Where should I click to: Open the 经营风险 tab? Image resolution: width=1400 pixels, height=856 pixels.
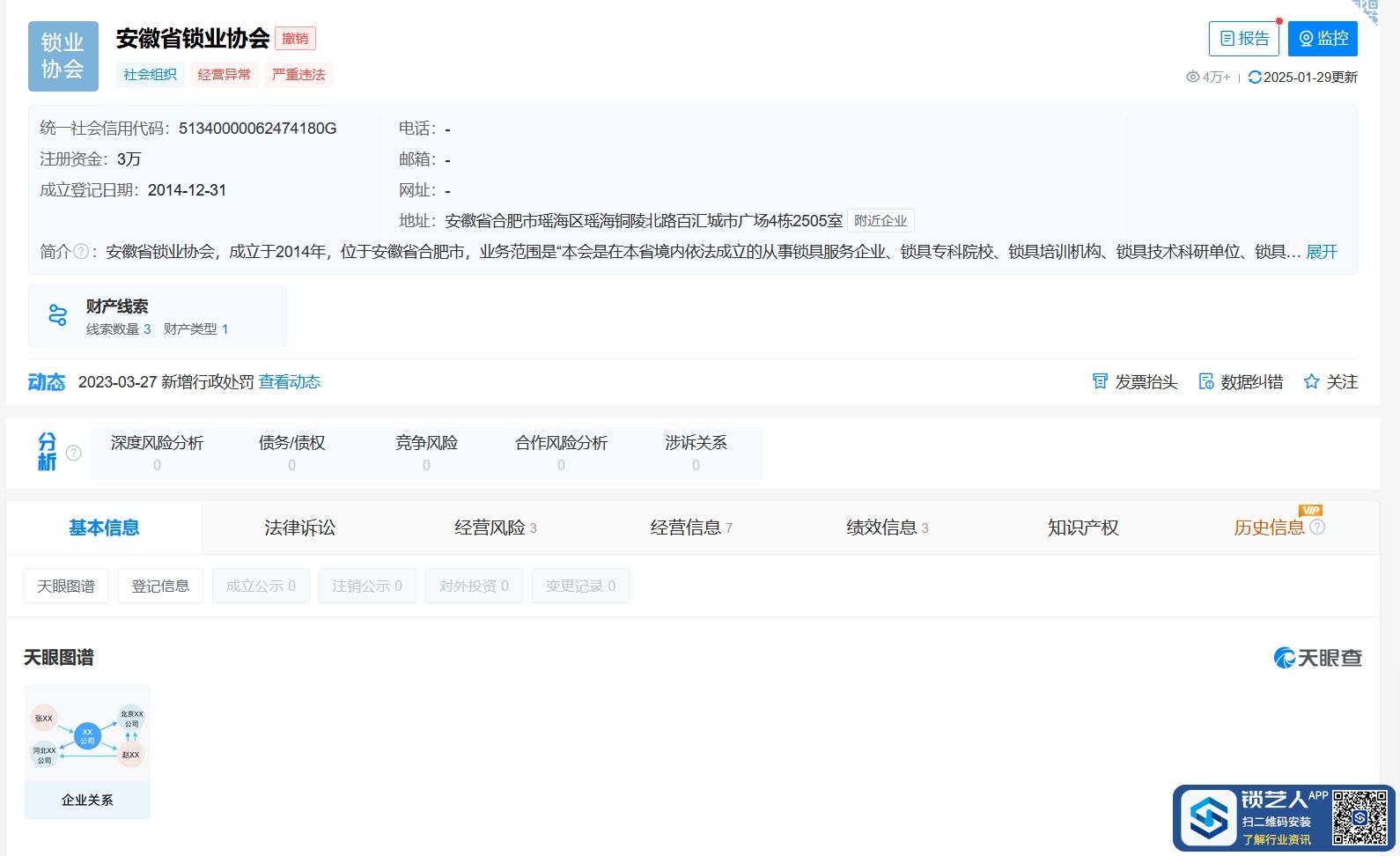pos(495,528)
